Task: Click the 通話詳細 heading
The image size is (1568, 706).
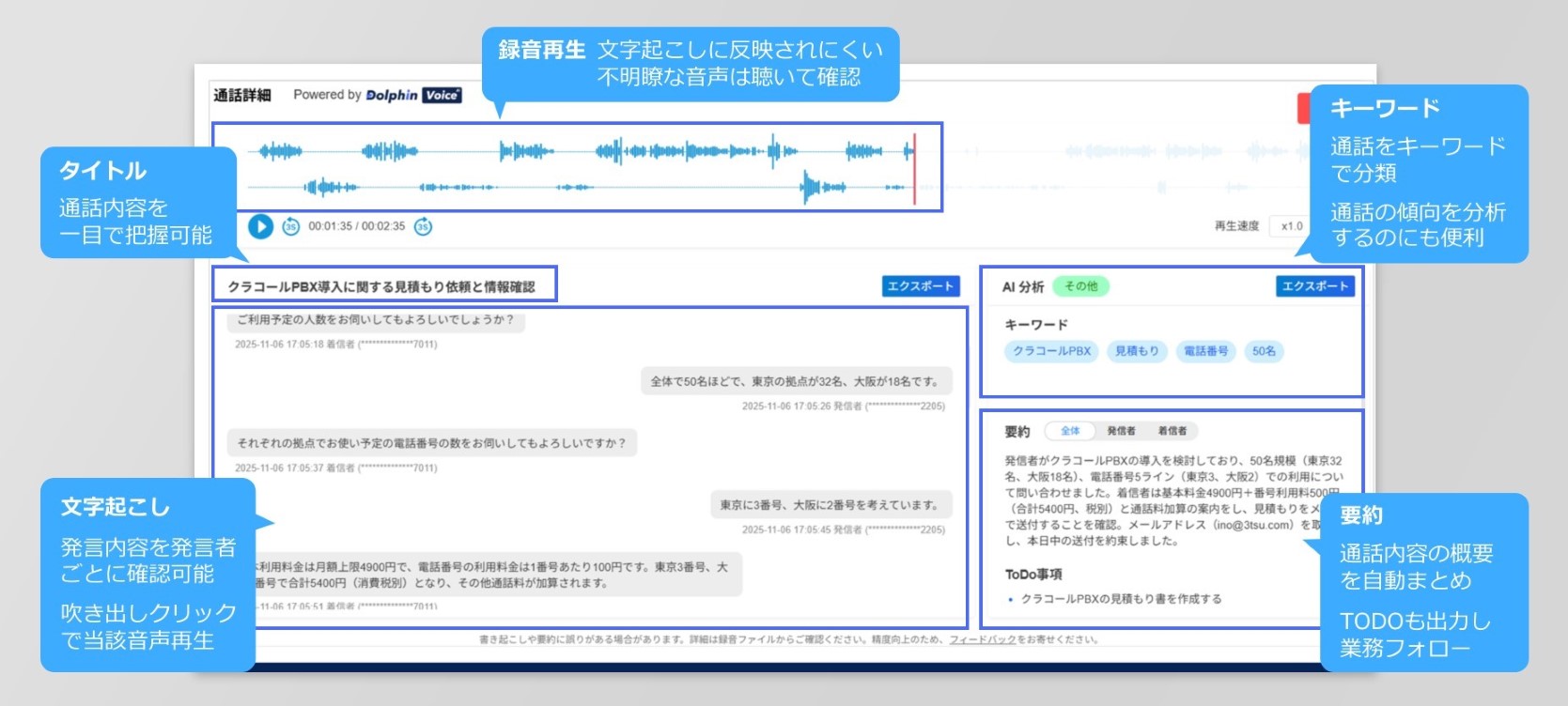Action: [x=241, y=95]
